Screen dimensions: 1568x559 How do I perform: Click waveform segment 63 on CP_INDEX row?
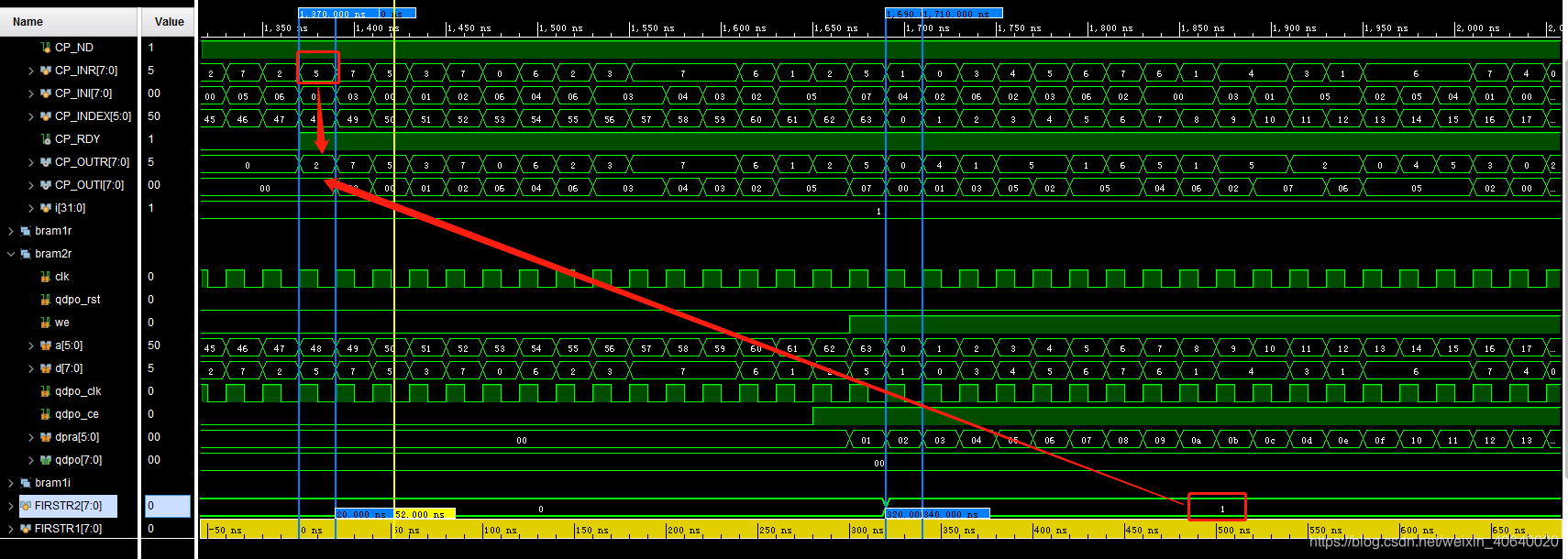click(x=866, y=119)
